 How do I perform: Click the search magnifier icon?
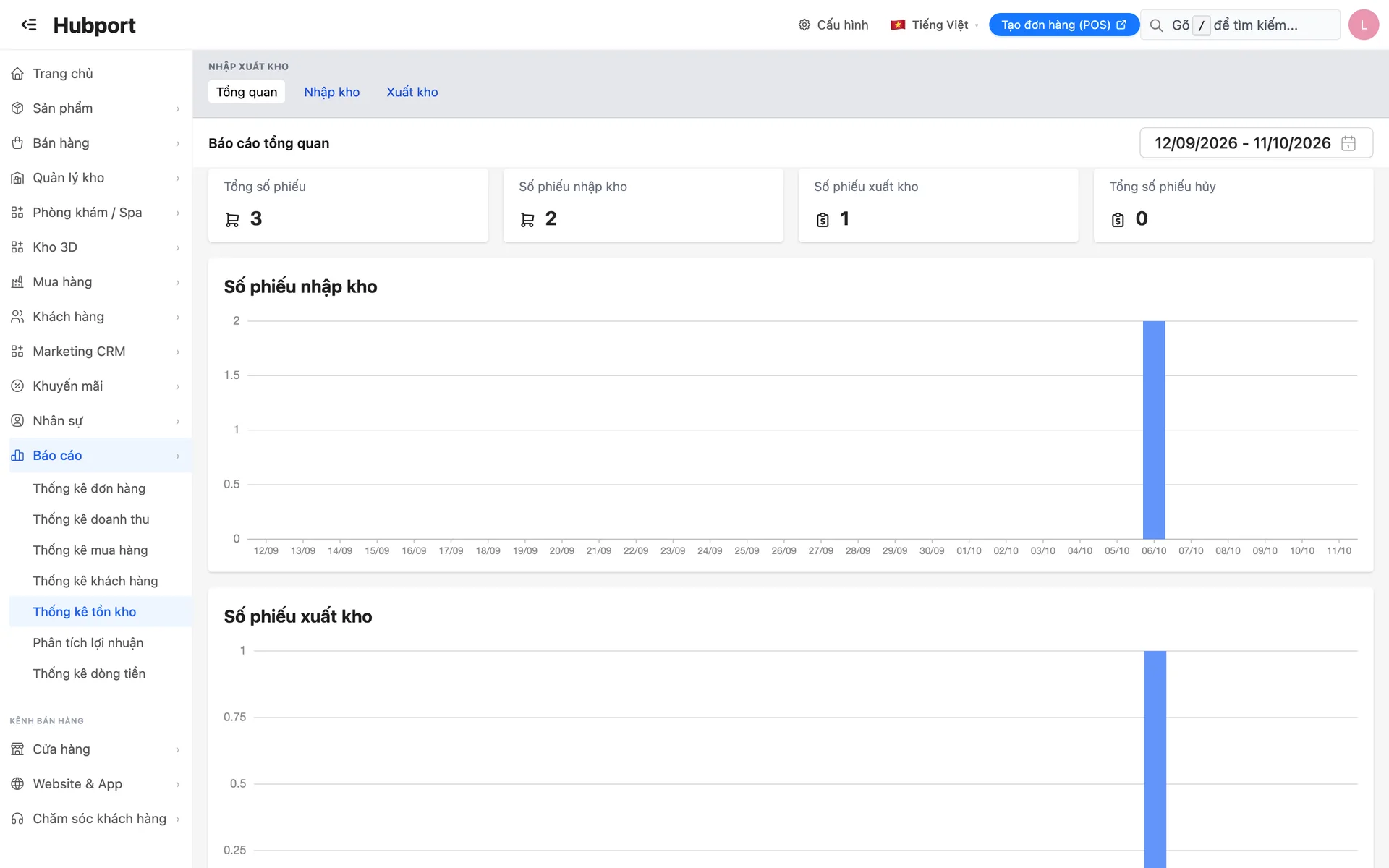point(1156,25)
